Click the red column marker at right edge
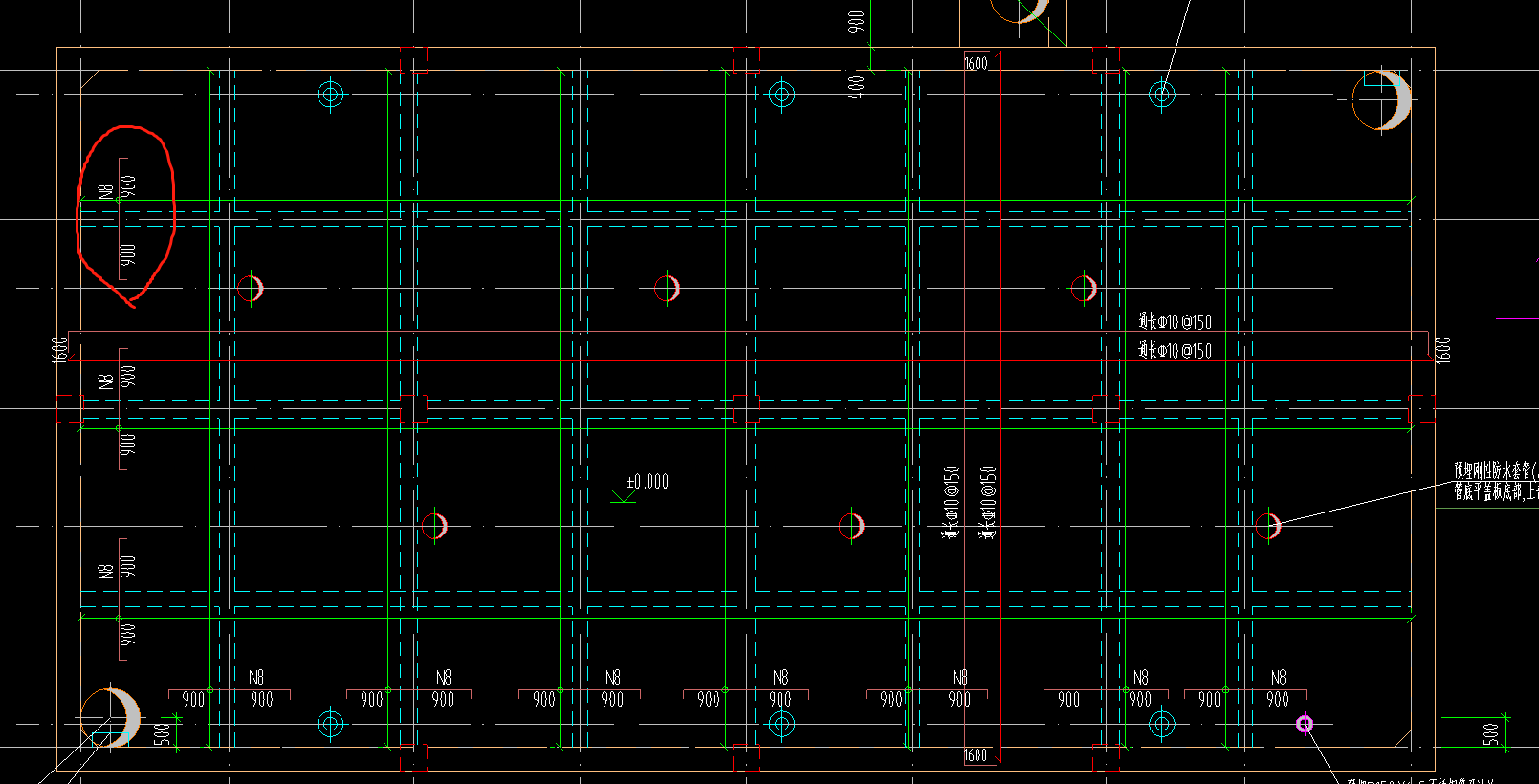The width and height of the screenshot is (1539, 784). [x=1421, y=408]
